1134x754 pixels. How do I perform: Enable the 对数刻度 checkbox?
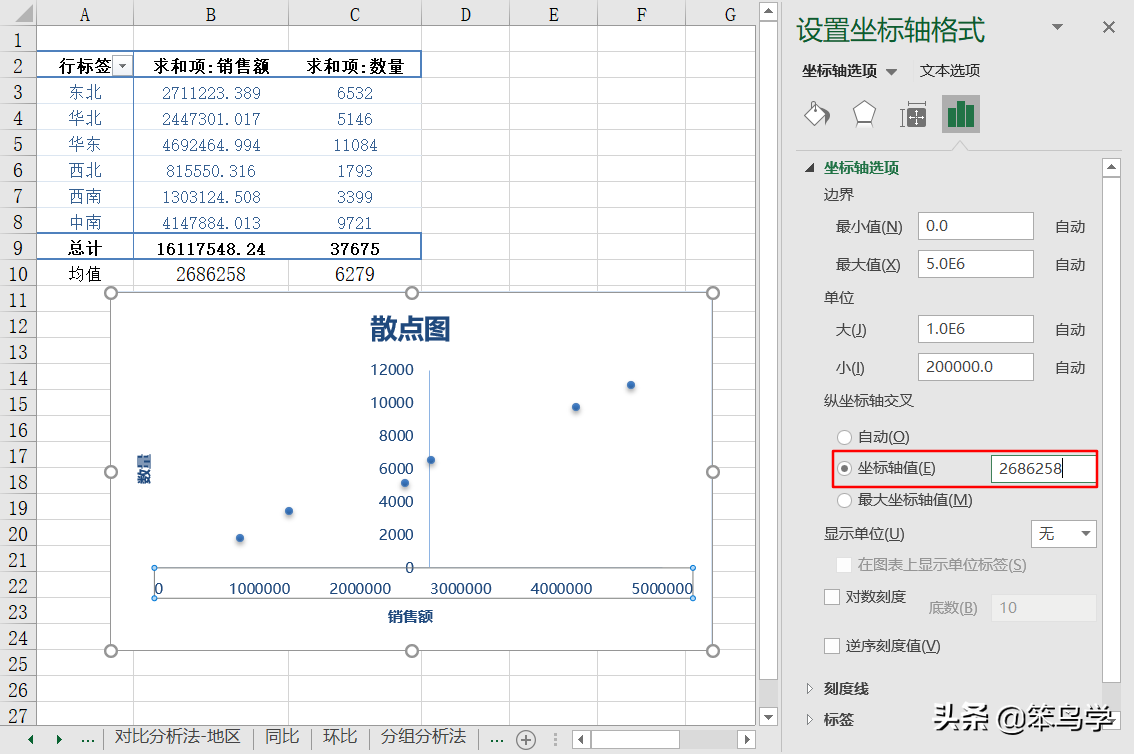(832, 597)
